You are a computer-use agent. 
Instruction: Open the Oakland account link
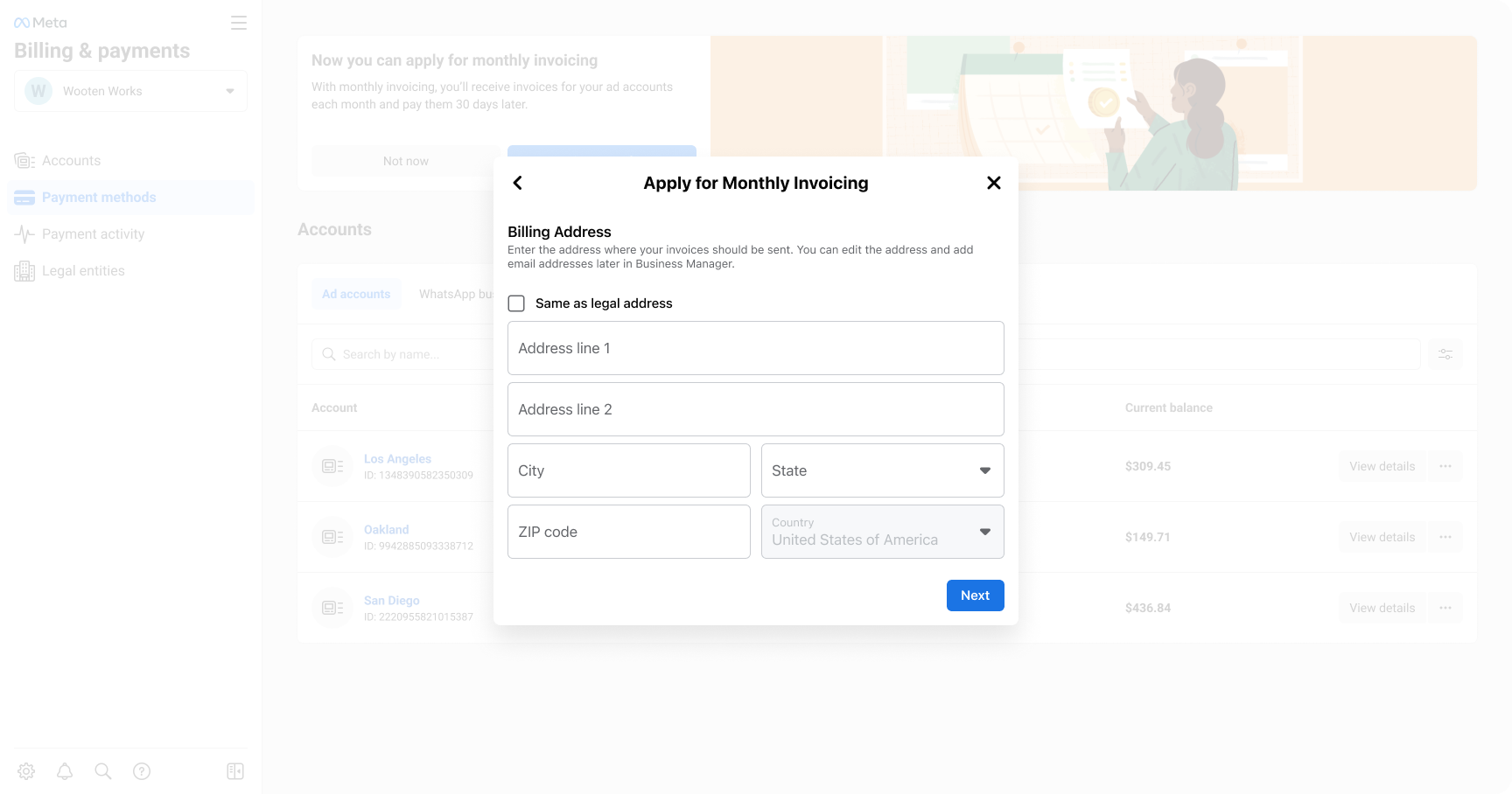tap(387, 530)
